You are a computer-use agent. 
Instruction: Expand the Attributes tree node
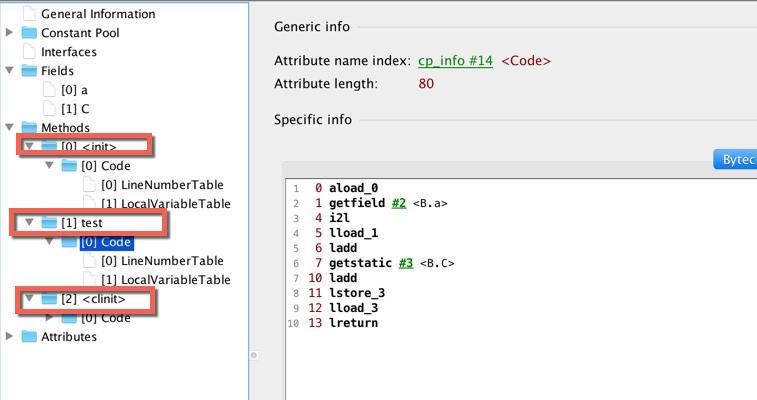tap(10, 337)
